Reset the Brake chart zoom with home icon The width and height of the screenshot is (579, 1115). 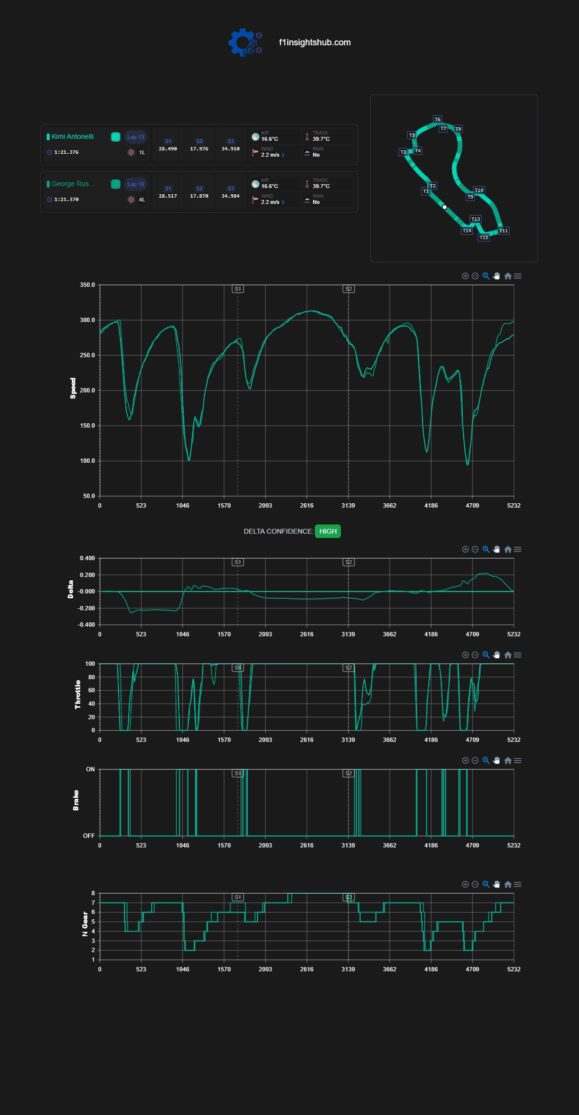pyautogui.click(x=508, y=760)
